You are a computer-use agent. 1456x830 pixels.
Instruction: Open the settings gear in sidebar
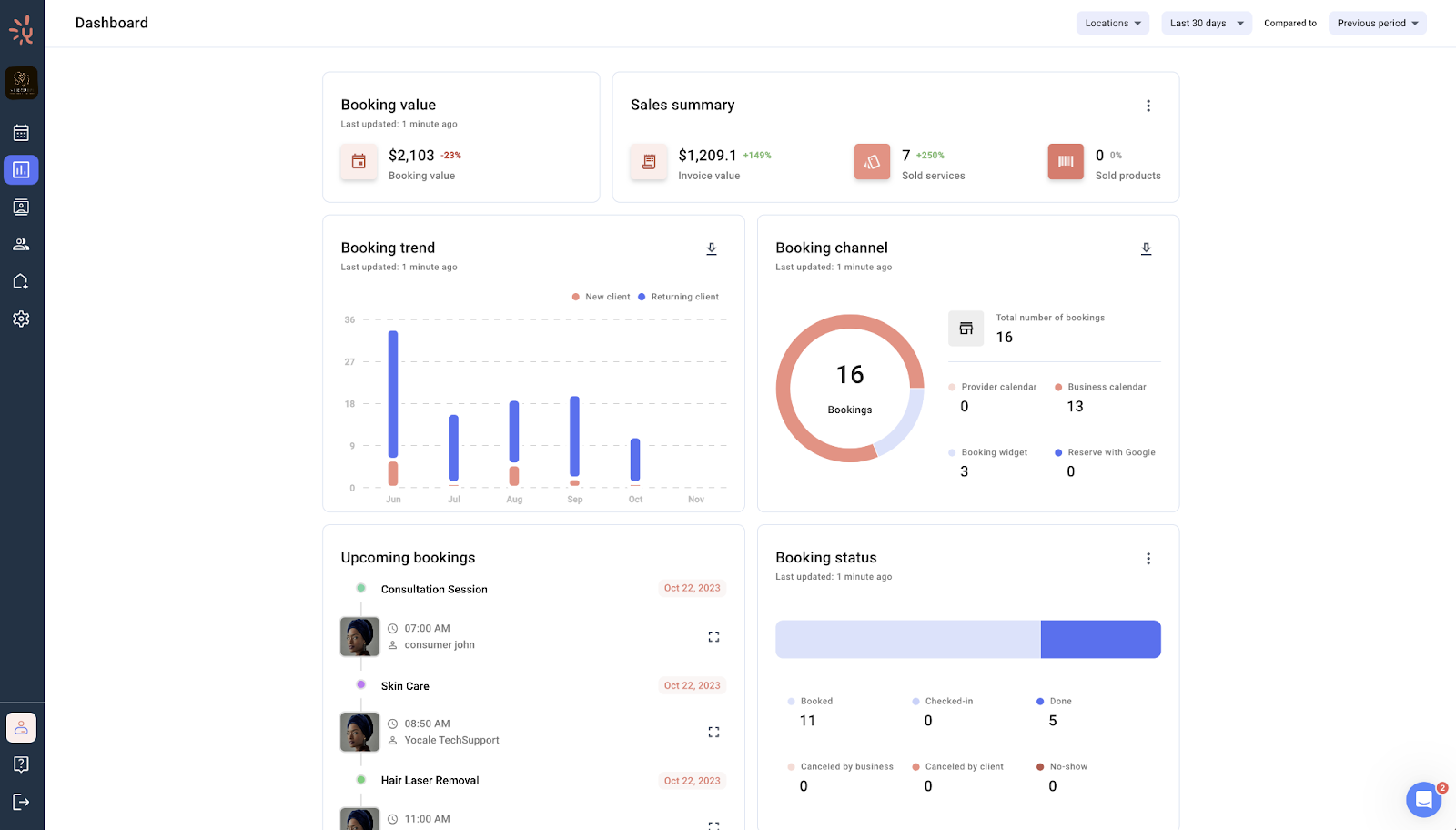coord(21,319)
